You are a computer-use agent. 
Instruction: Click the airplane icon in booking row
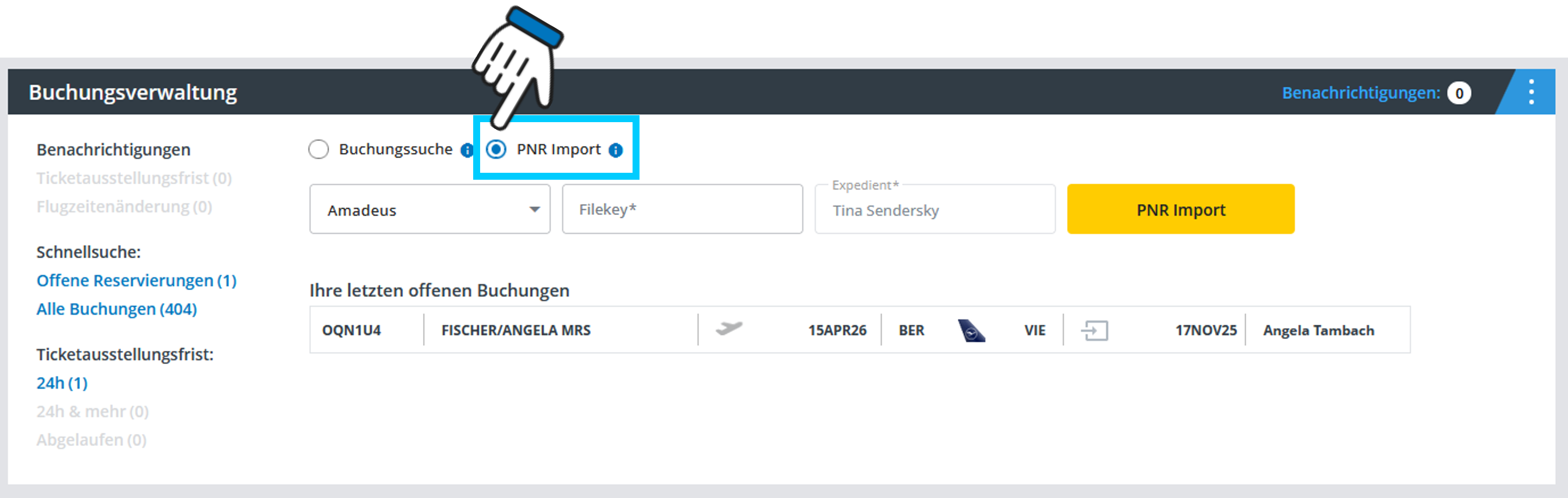coord(728,329)
